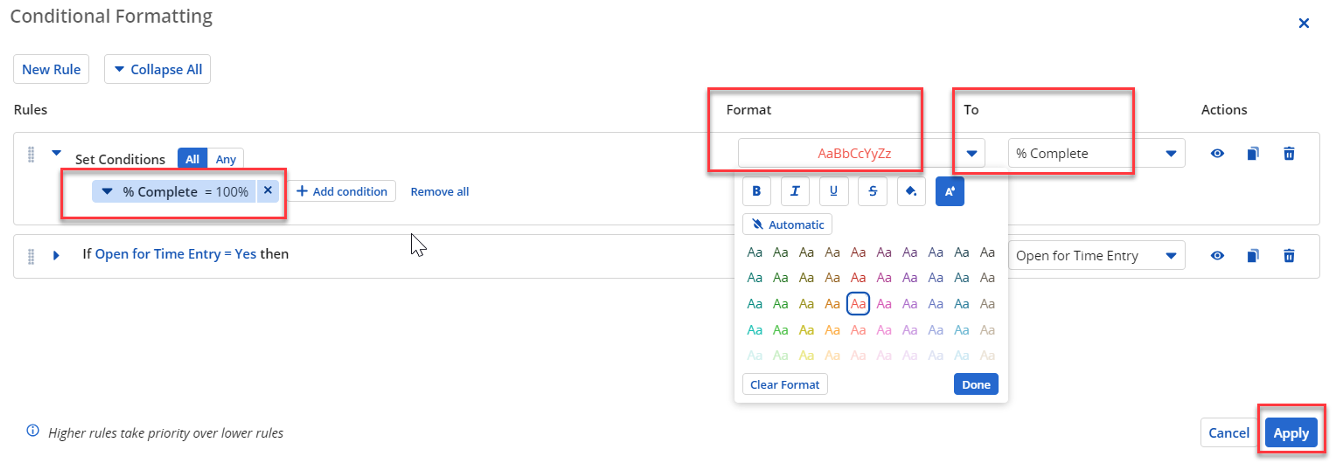Duplicate the % Complete rule
Image resolution: width=1334 pixels, height=473 pixels.
[x=1253, y=154]
